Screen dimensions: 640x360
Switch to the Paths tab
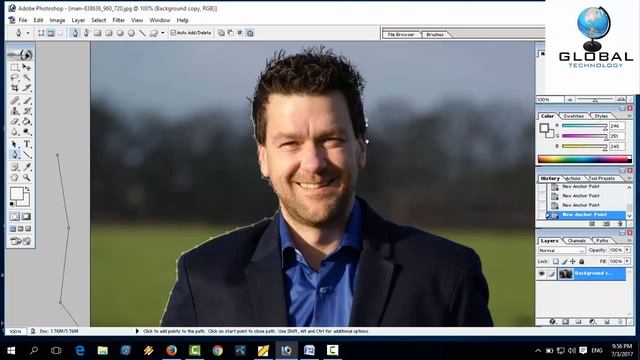click(602, 241)
